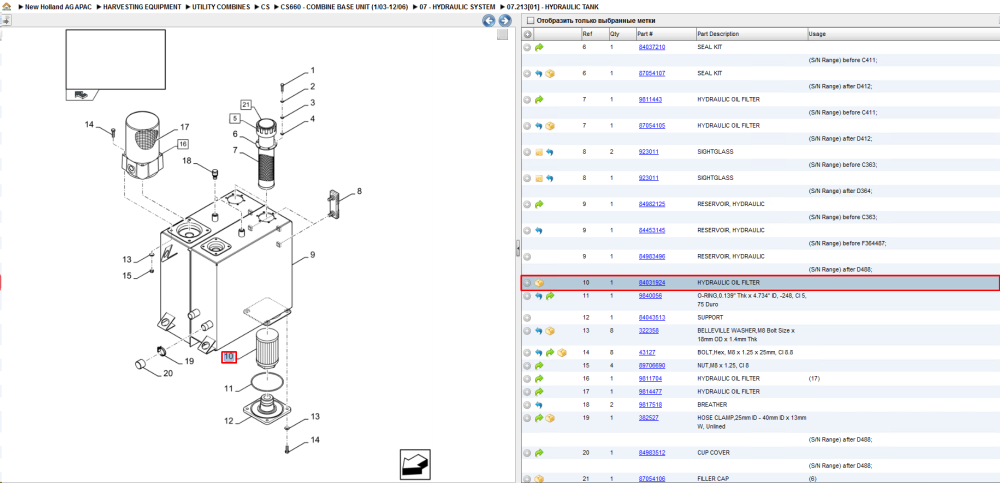Open part number link 923011 for qty 2

pos(649,152)
